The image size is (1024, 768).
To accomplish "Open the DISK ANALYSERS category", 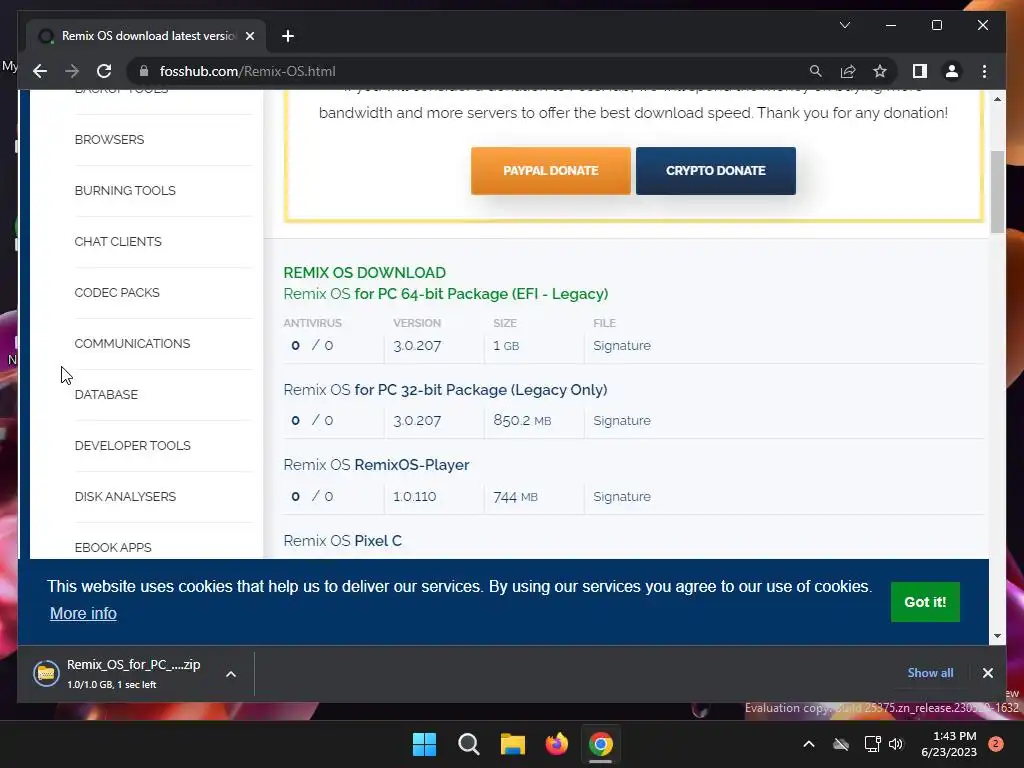I will [125, 496].
